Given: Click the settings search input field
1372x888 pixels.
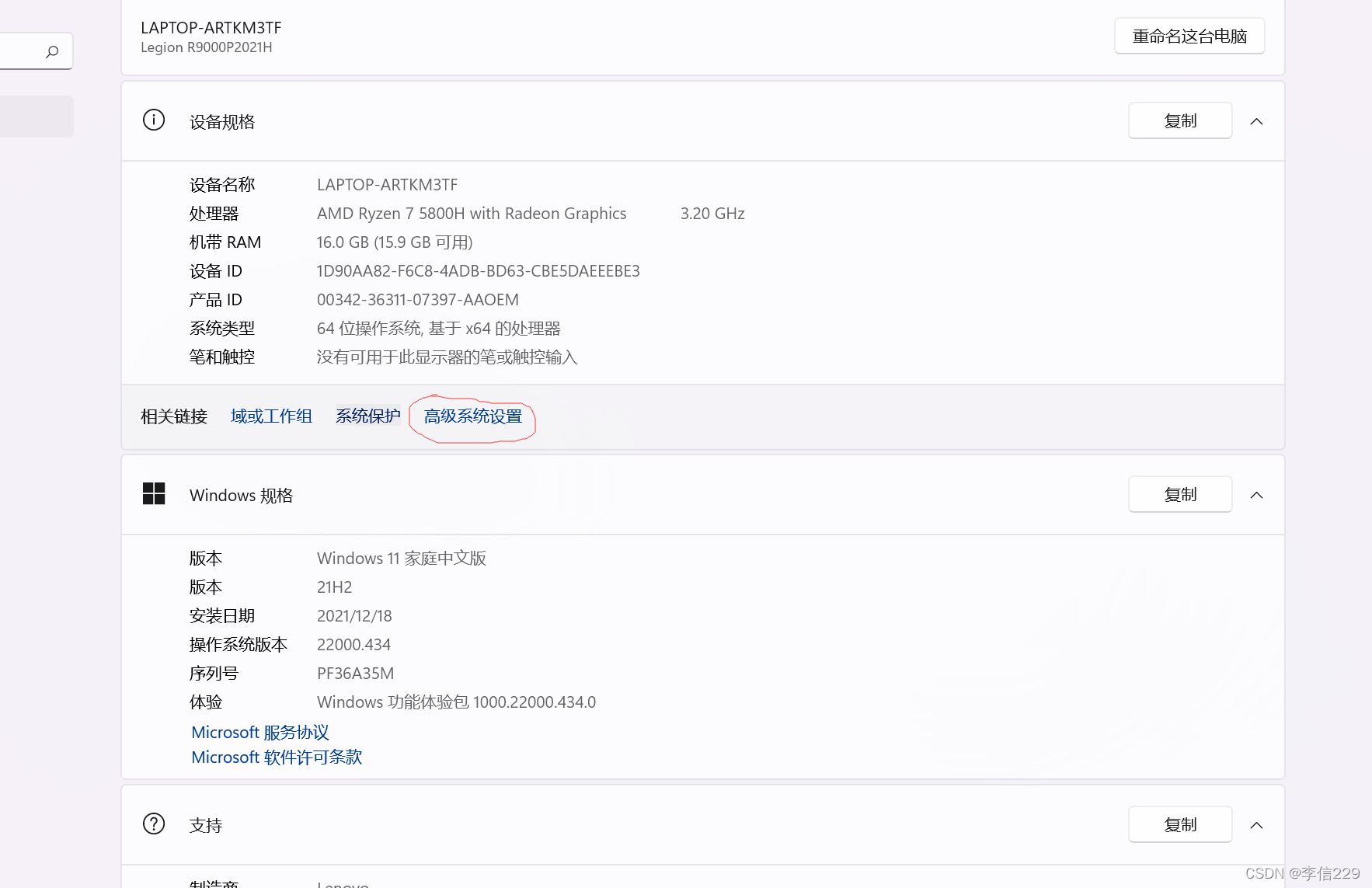Looking at the screenshot, I should [36, 51].
